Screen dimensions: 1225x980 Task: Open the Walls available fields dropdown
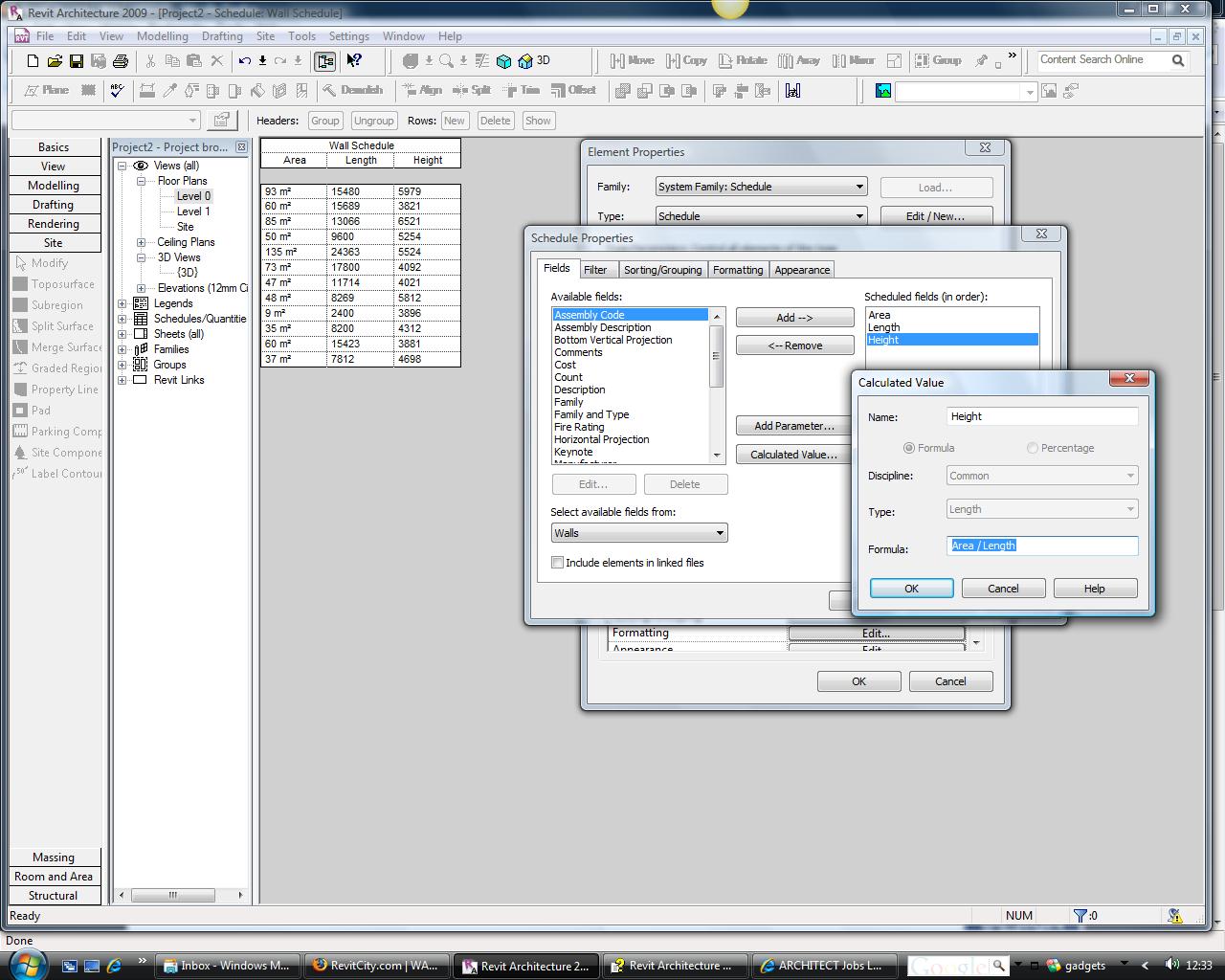(720, 533)
